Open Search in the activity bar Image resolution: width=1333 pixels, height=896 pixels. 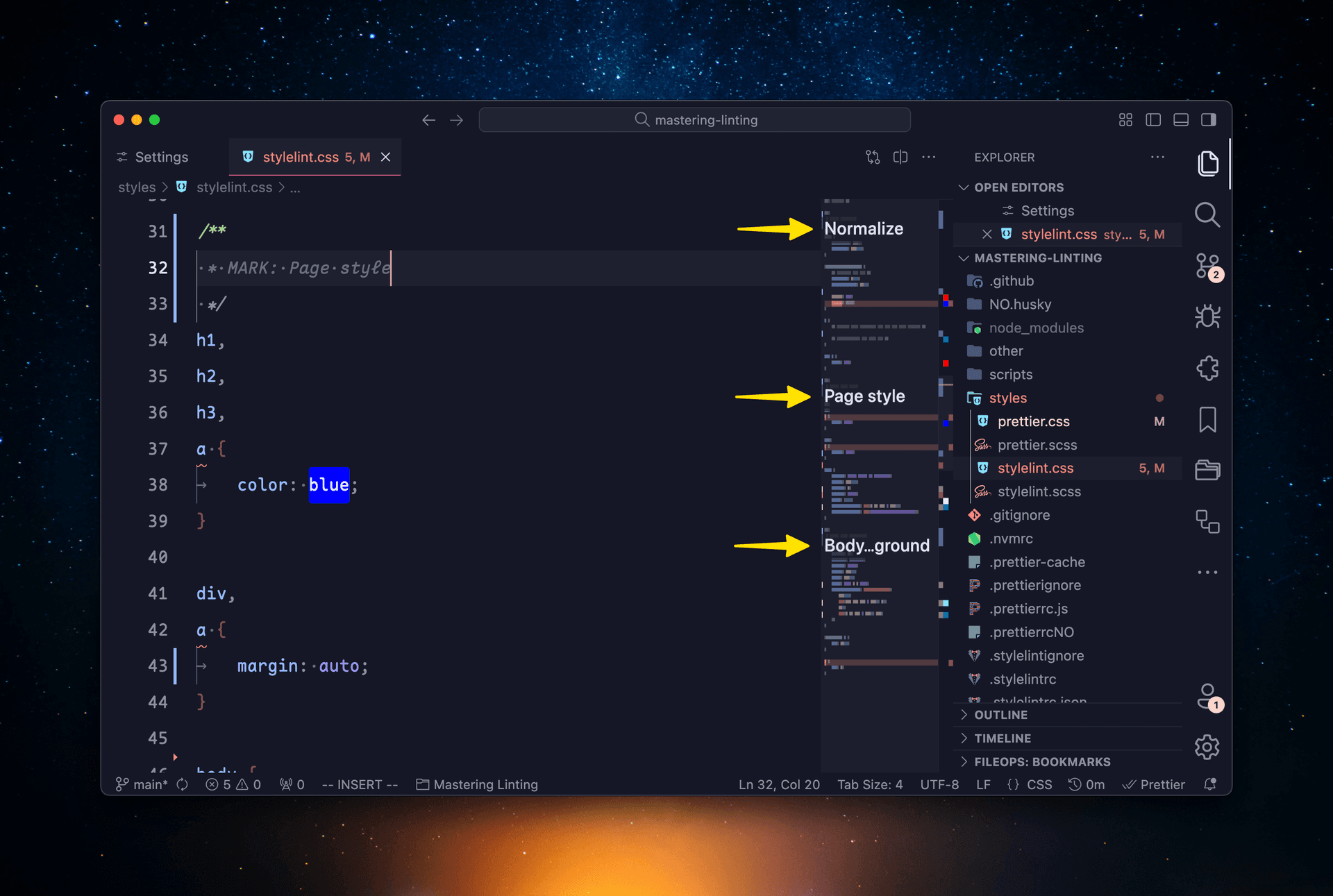[1207, 215]
